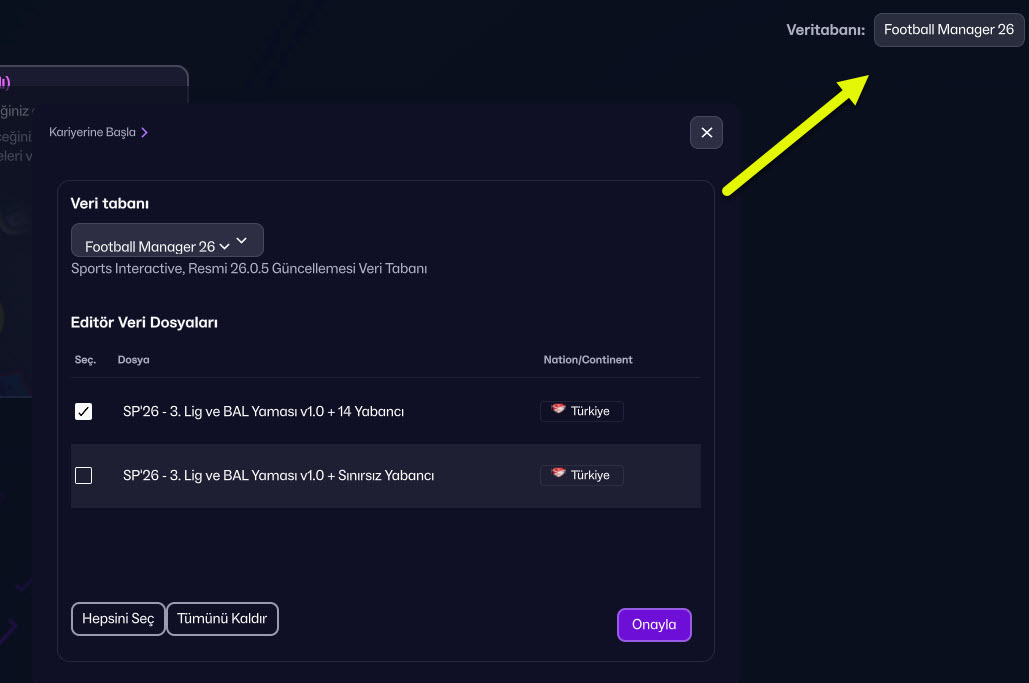Close the dialog with the X button
The width and height of the screenshot is (1029, 683).
click(x=706, y=132)
